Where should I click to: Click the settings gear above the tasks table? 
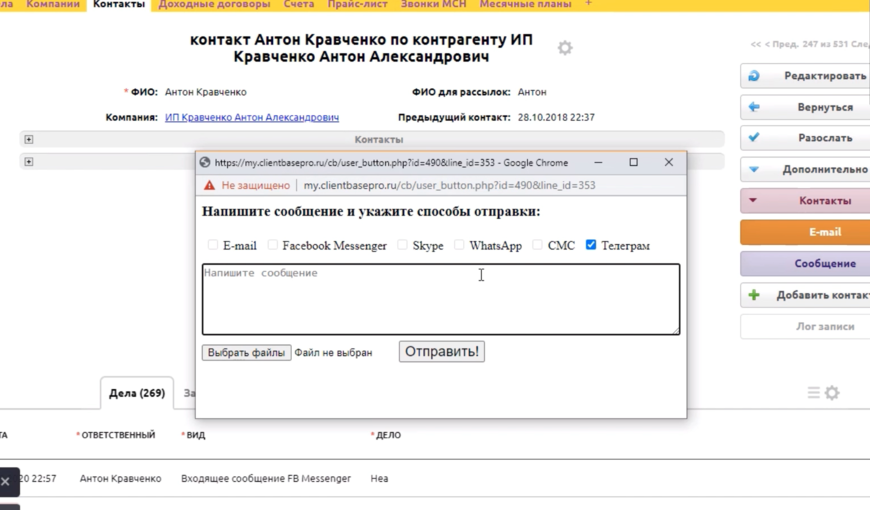(x=832, y=393)
